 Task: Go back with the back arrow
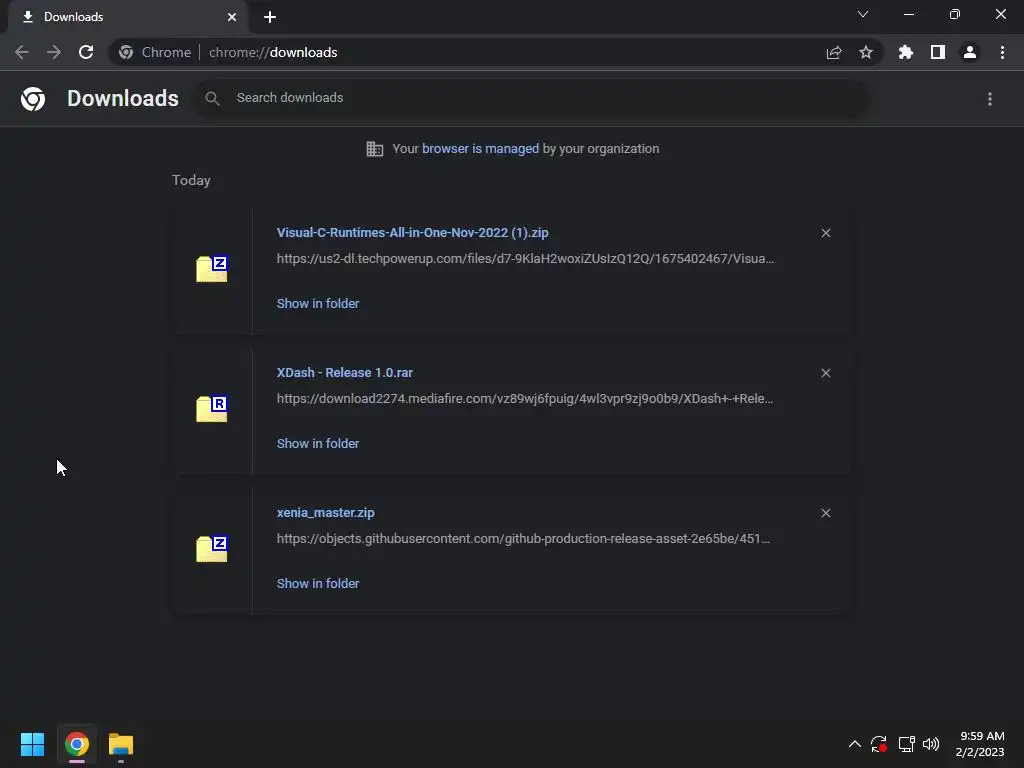point(22,52)
